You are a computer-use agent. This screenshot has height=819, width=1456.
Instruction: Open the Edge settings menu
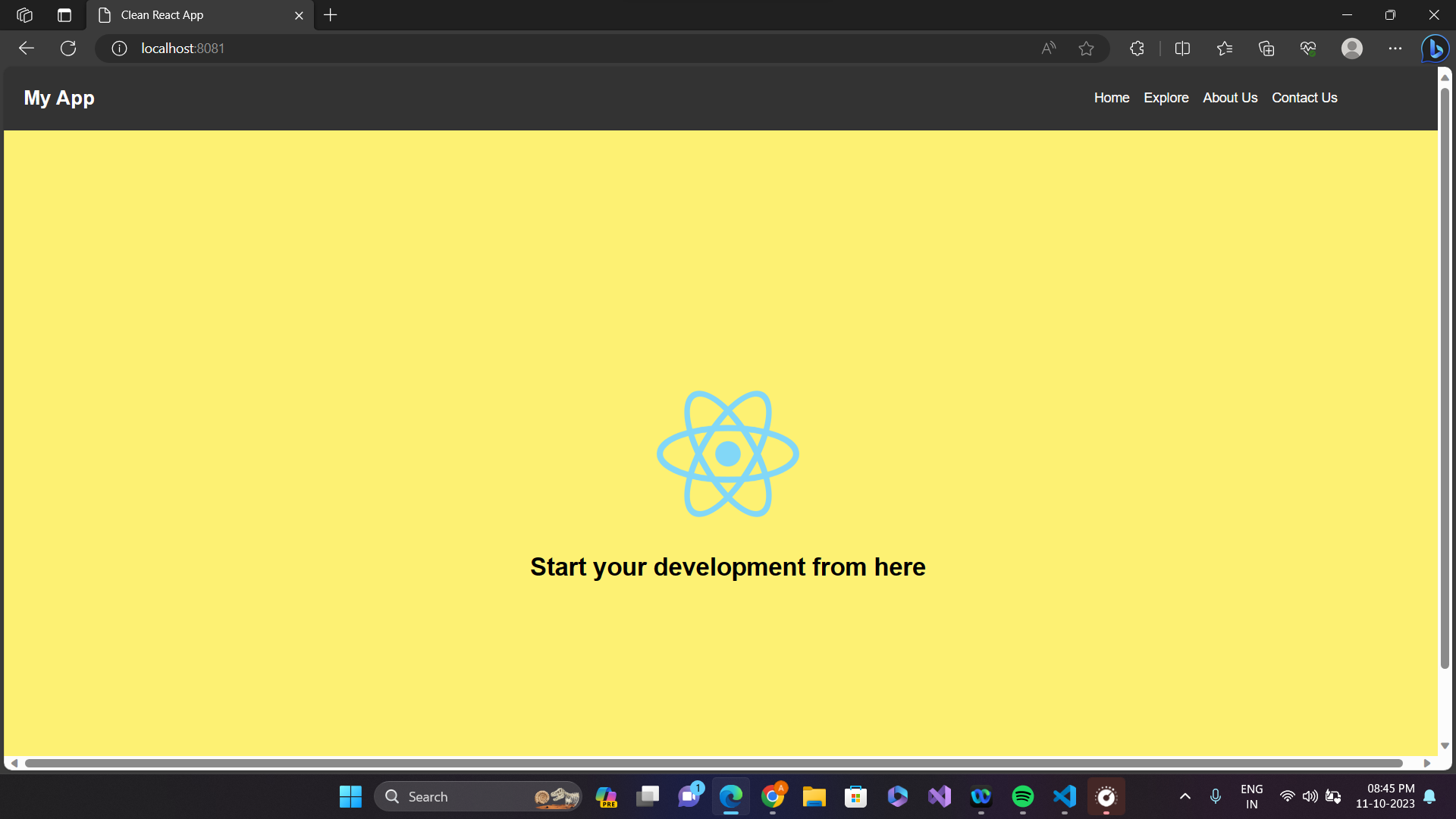click(1396, 48)
